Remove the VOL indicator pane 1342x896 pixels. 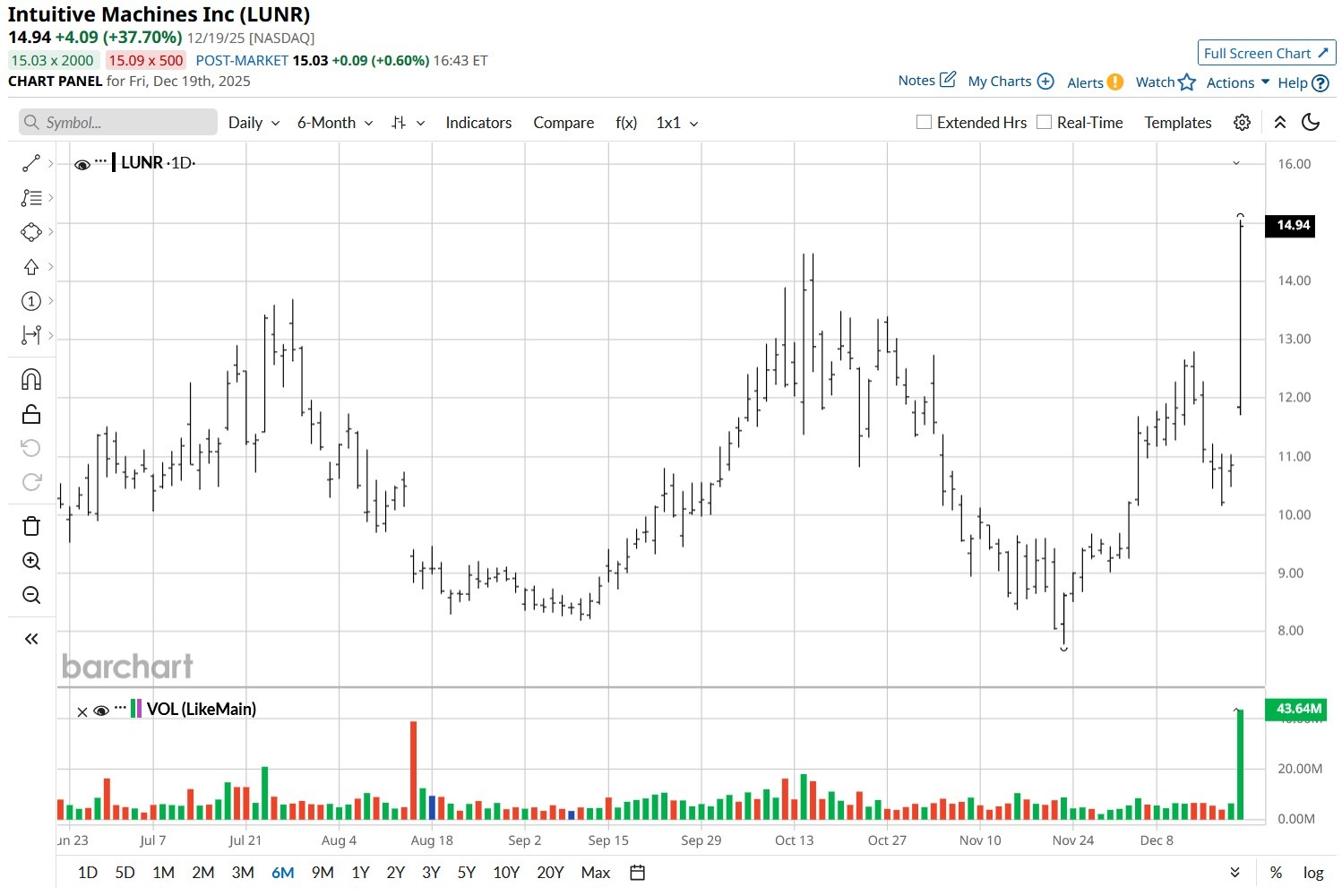point(82,711)
